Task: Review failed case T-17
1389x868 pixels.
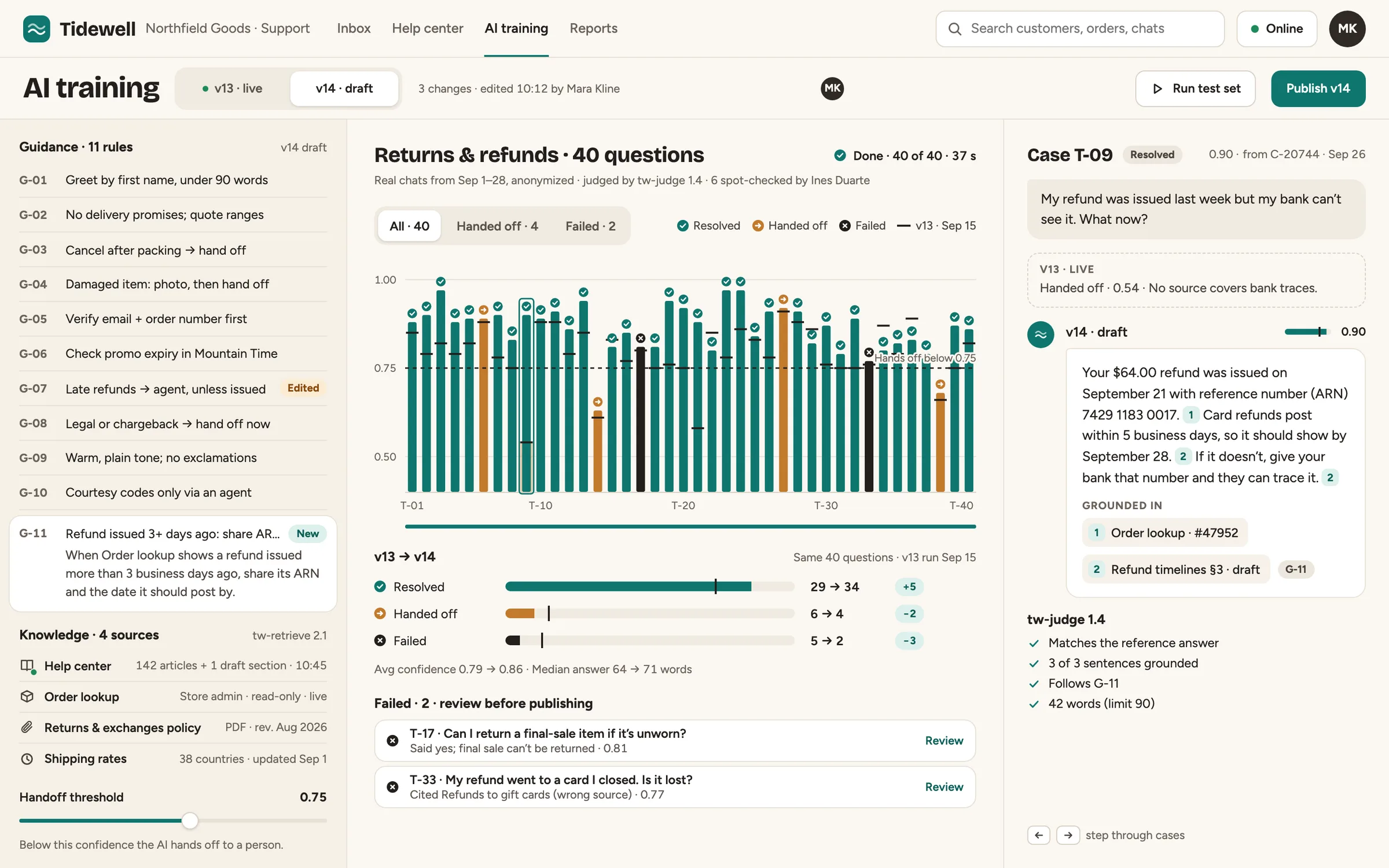Action: pos(944,741)
